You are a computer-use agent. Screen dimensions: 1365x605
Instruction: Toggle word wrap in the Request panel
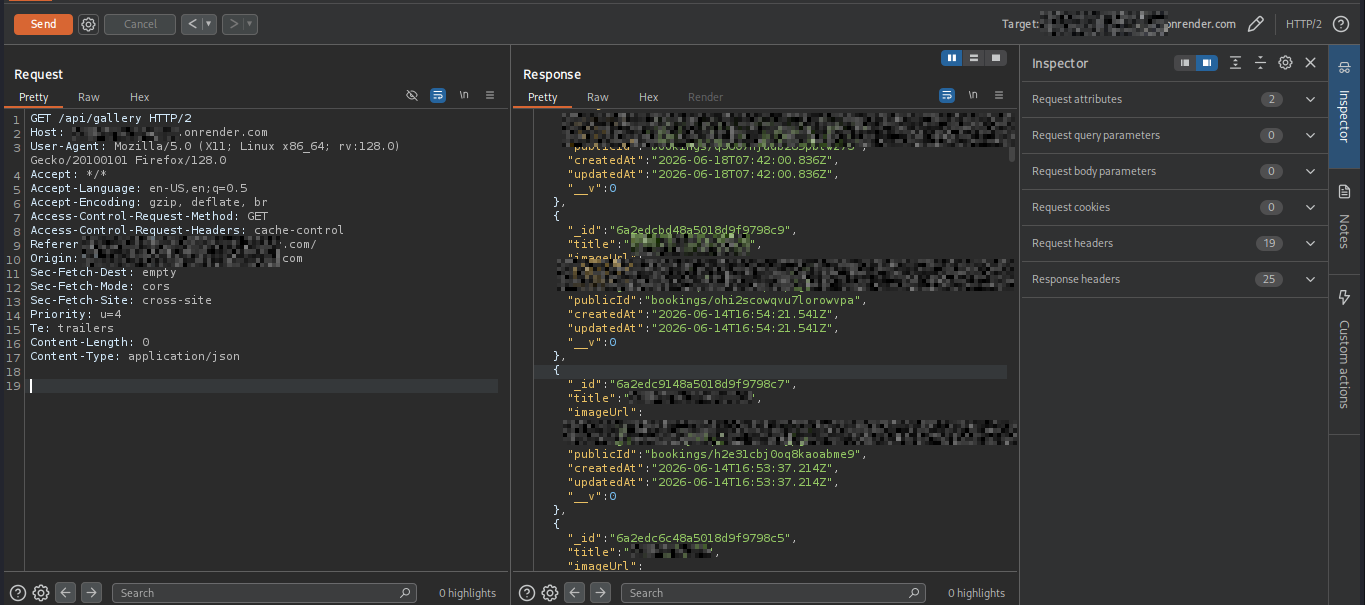(x=438, y=96)
